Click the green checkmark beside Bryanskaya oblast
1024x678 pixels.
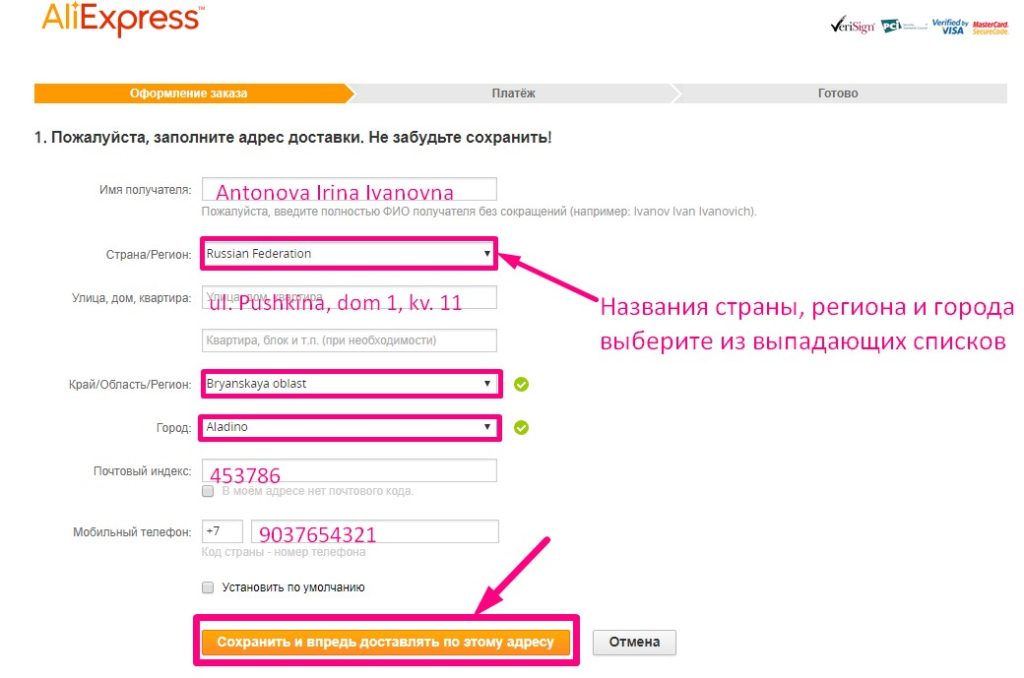click(x=521, y=383)
